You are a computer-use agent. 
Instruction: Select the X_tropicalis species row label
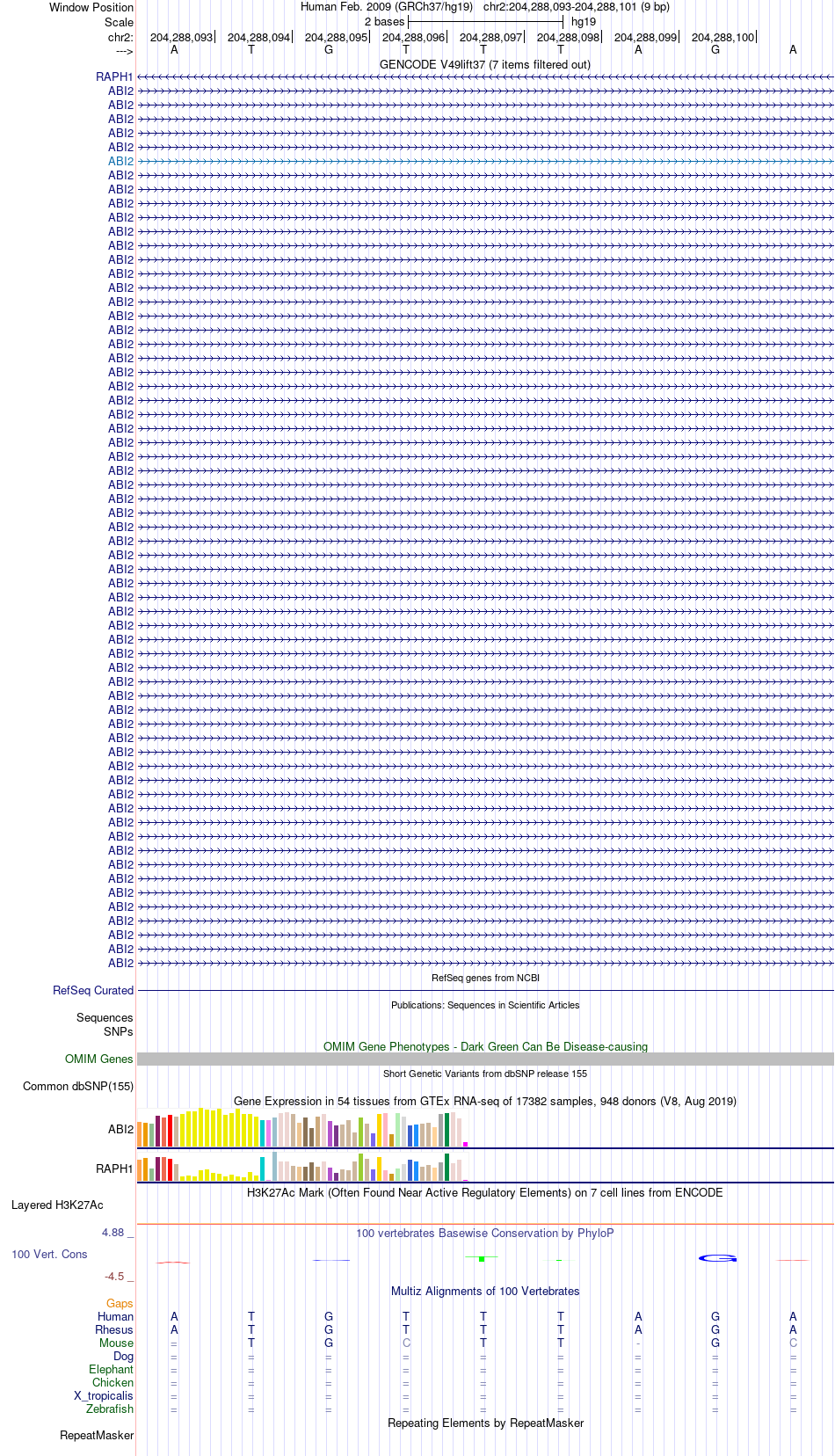pyautogui.click(x=104, y=1395)
